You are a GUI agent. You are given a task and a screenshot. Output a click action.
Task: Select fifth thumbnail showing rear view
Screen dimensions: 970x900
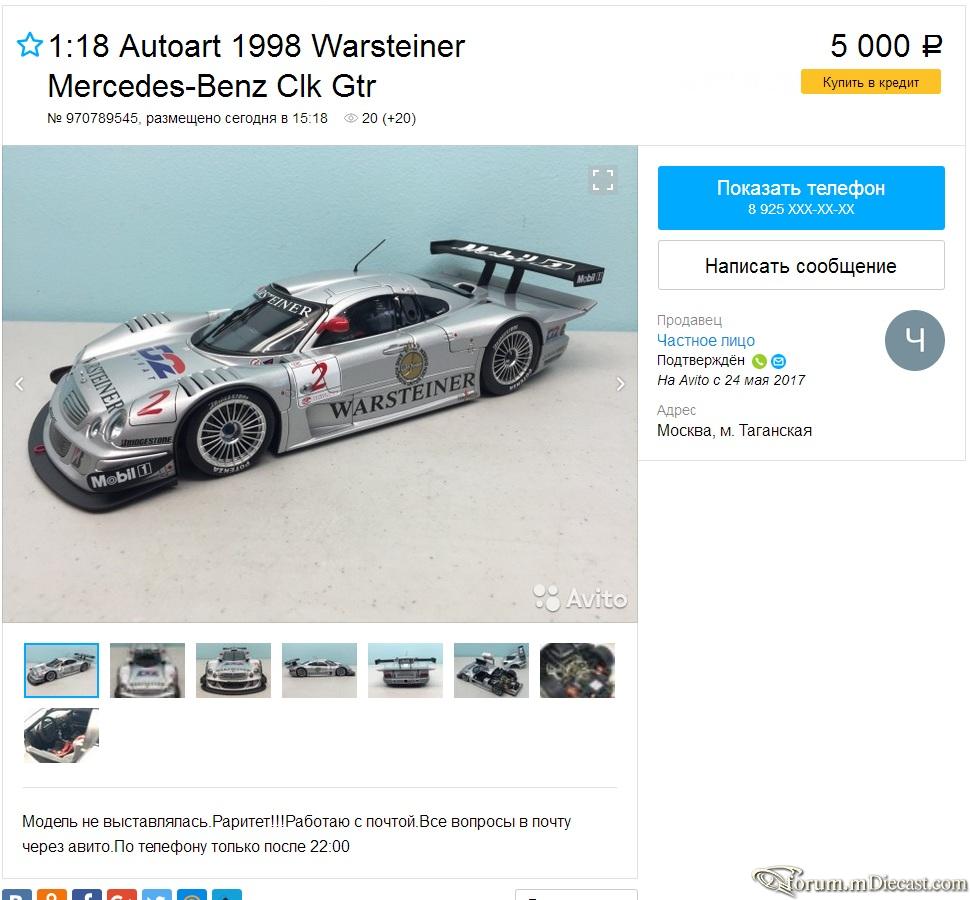(405, 671)
